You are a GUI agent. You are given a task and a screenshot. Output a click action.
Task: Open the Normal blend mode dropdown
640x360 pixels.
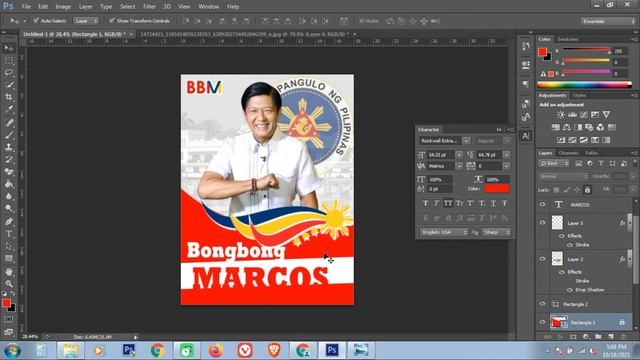tap(563, 176)
